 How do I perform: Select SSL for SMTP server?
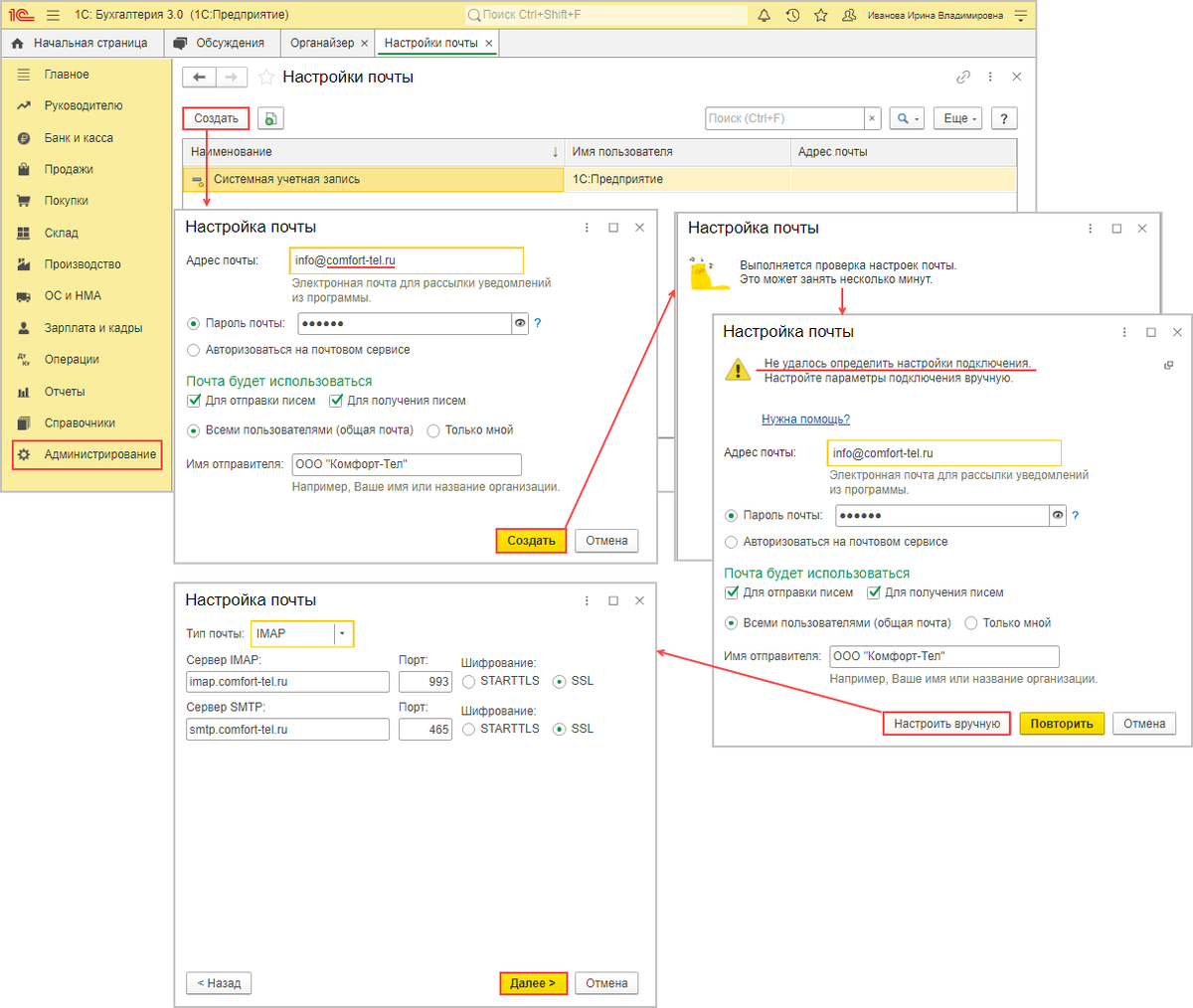[560, 730]
